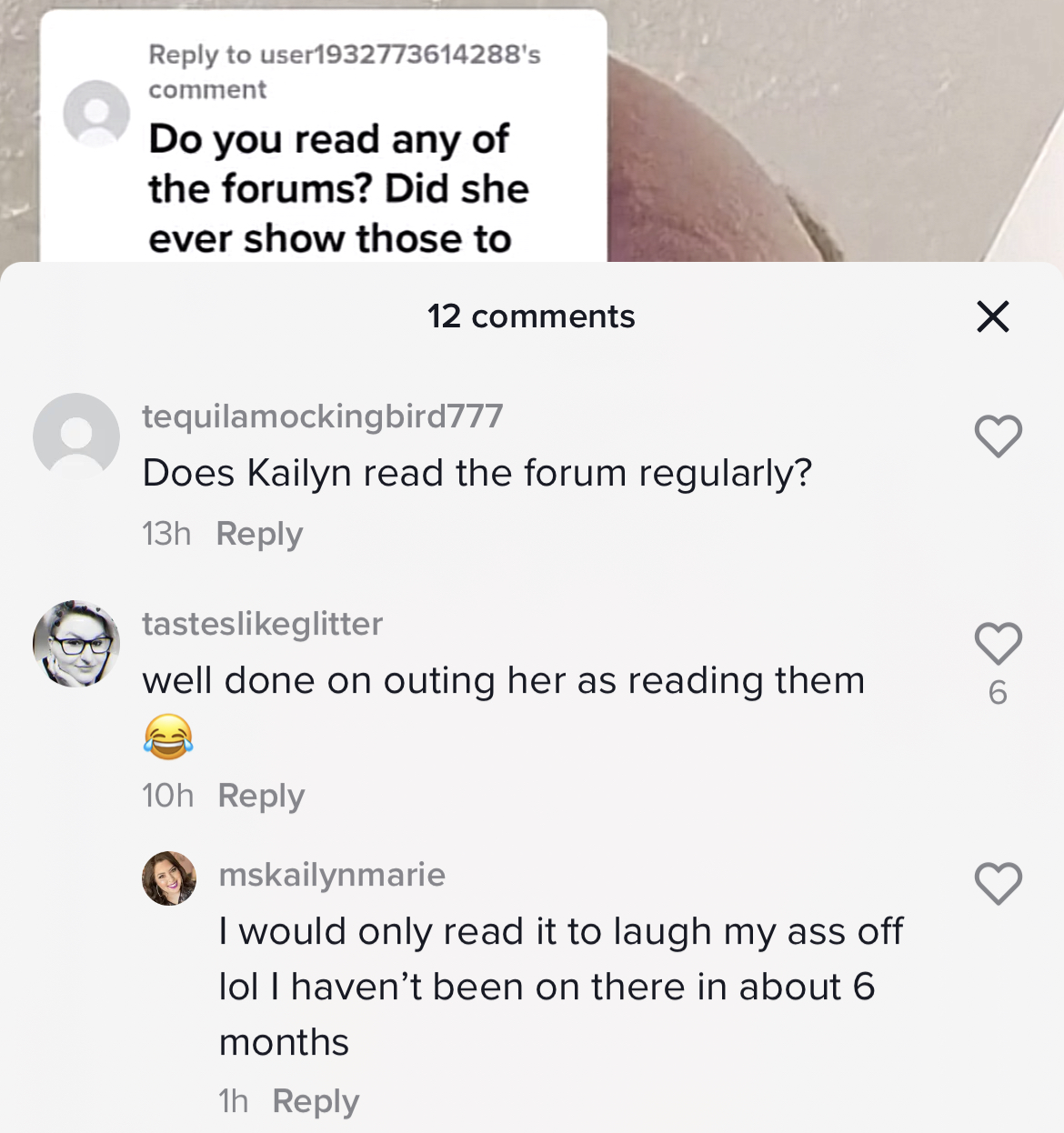Like mskailynmarie's reply with the heart

[999, 883]
